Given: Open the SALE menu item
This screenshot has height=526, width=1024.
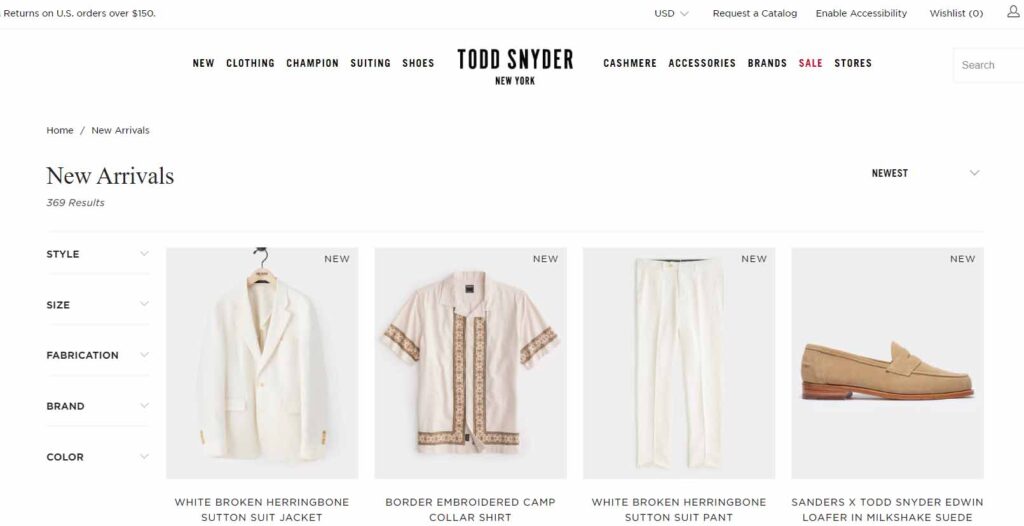Looking at the screenshot, I should [810, 63].
